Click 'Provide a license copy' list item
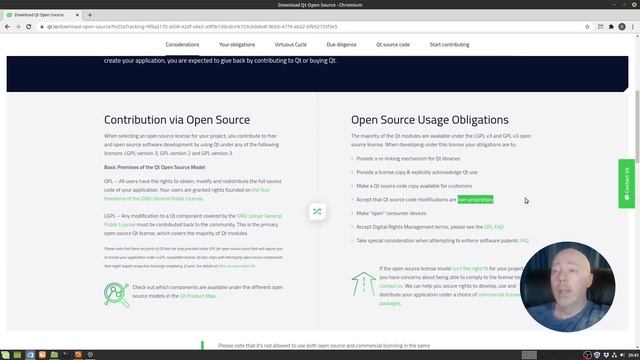The width and height of the screenshot is (640, 360). pos(417,172)
